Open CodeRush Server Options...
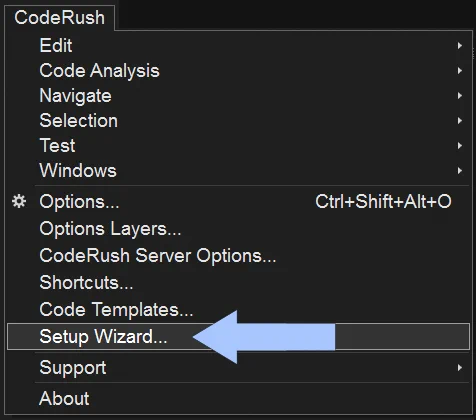Viewport: 476px width, 420px height. [238, 256]
